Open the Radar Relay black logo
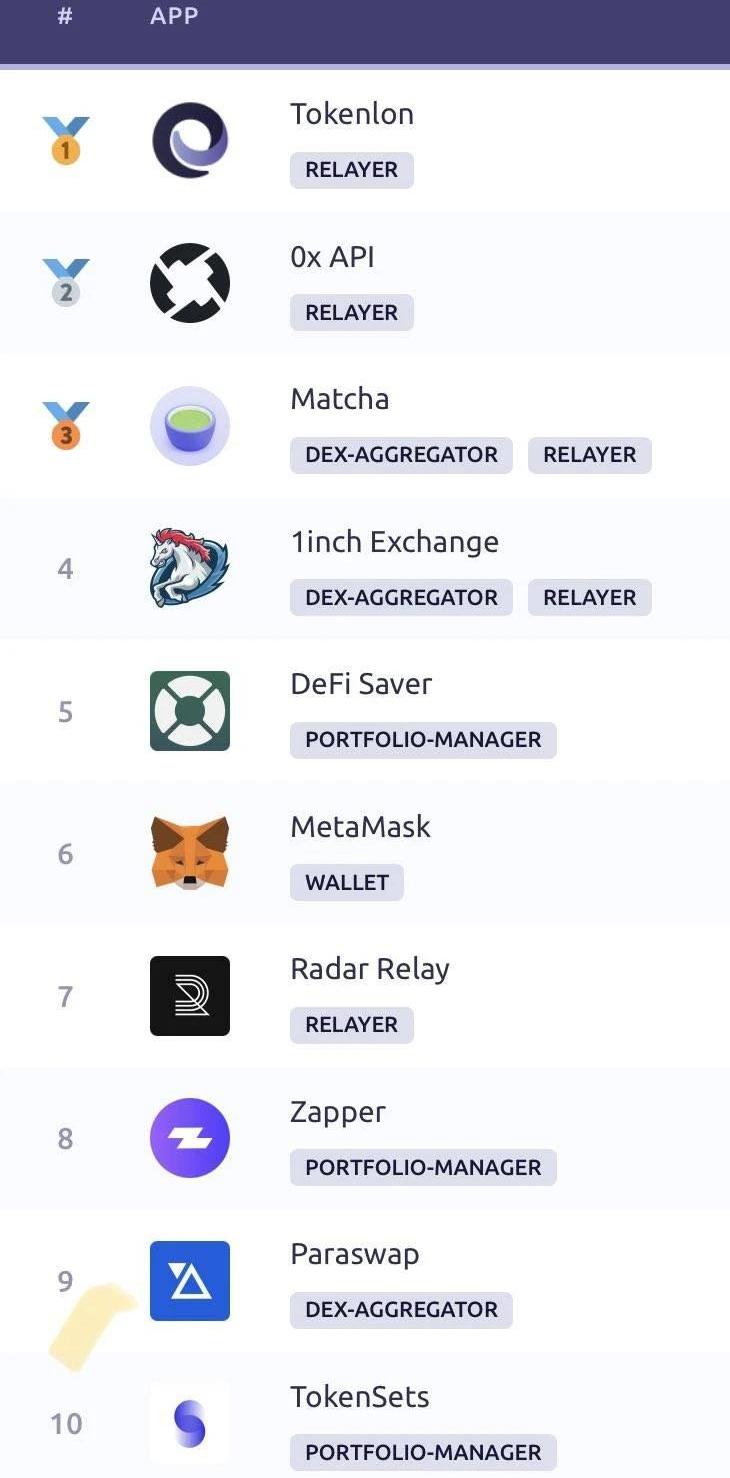Screen dimensions: 730x1478 pyautogui.click(x=190, y=996)
